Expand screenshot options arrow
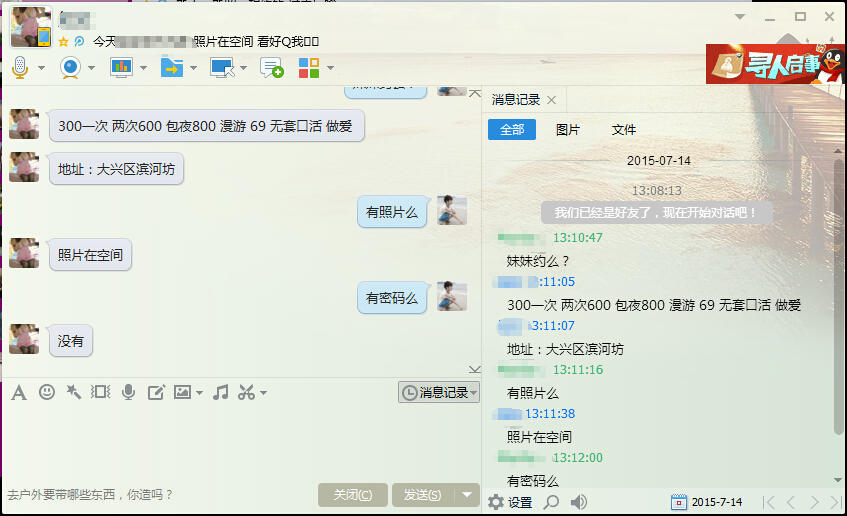The image size is (847, 516). coord(263,393)
